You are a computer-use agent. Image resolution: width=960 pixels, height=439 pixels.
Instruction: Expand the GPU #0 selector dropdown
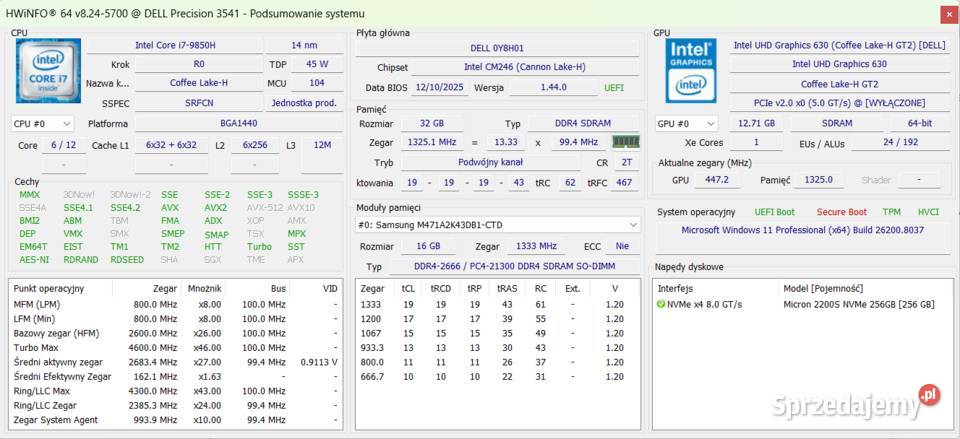coord(686,123)
